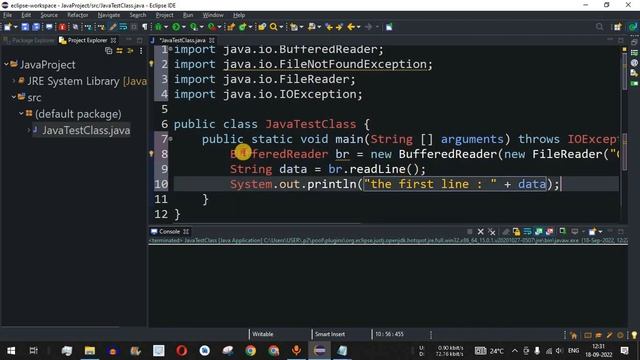Open Opera browser from taskbar
Screen dimensions: 640x360
182,351
